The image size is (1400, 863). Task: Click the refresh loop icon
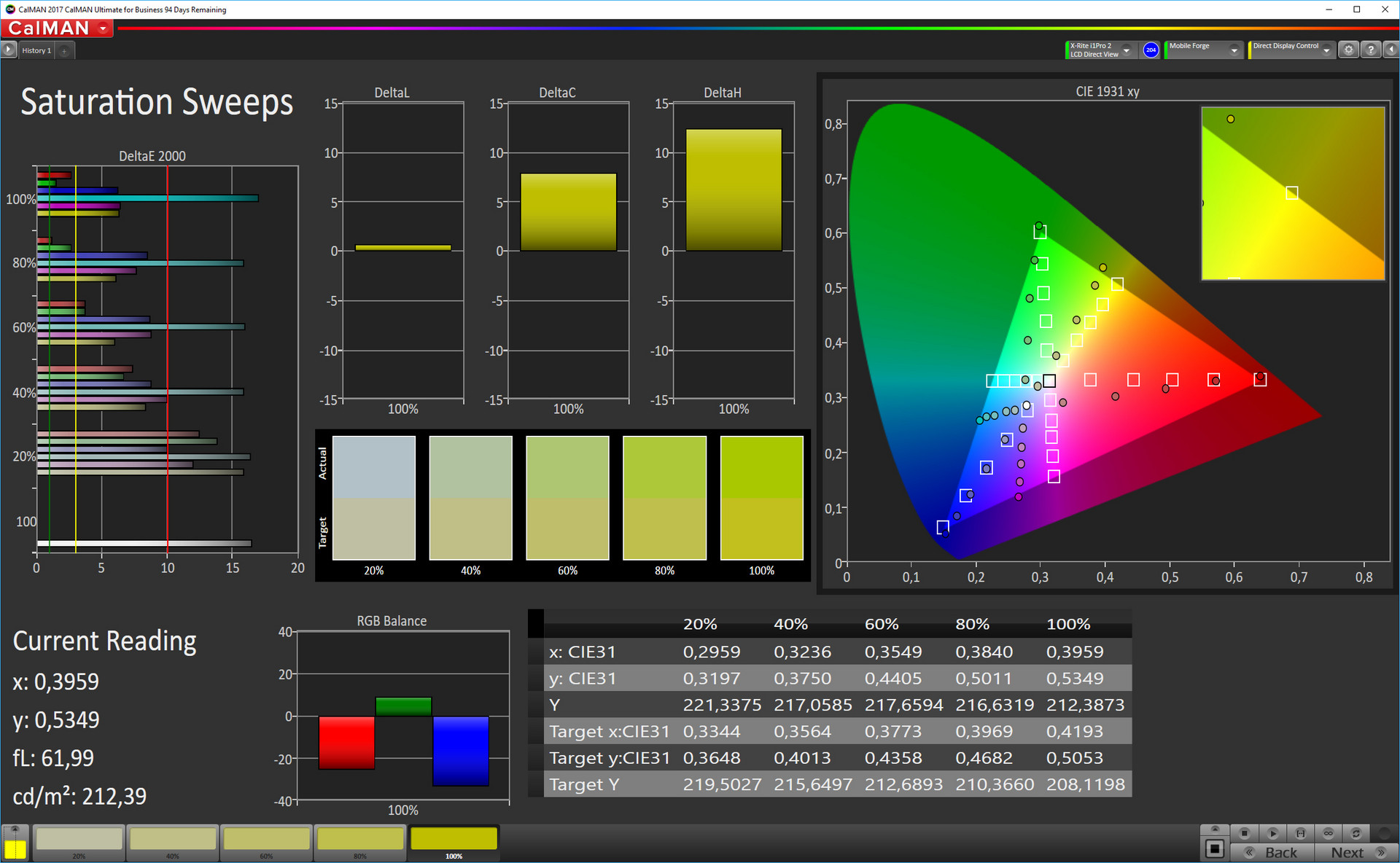pos(1356,833)
